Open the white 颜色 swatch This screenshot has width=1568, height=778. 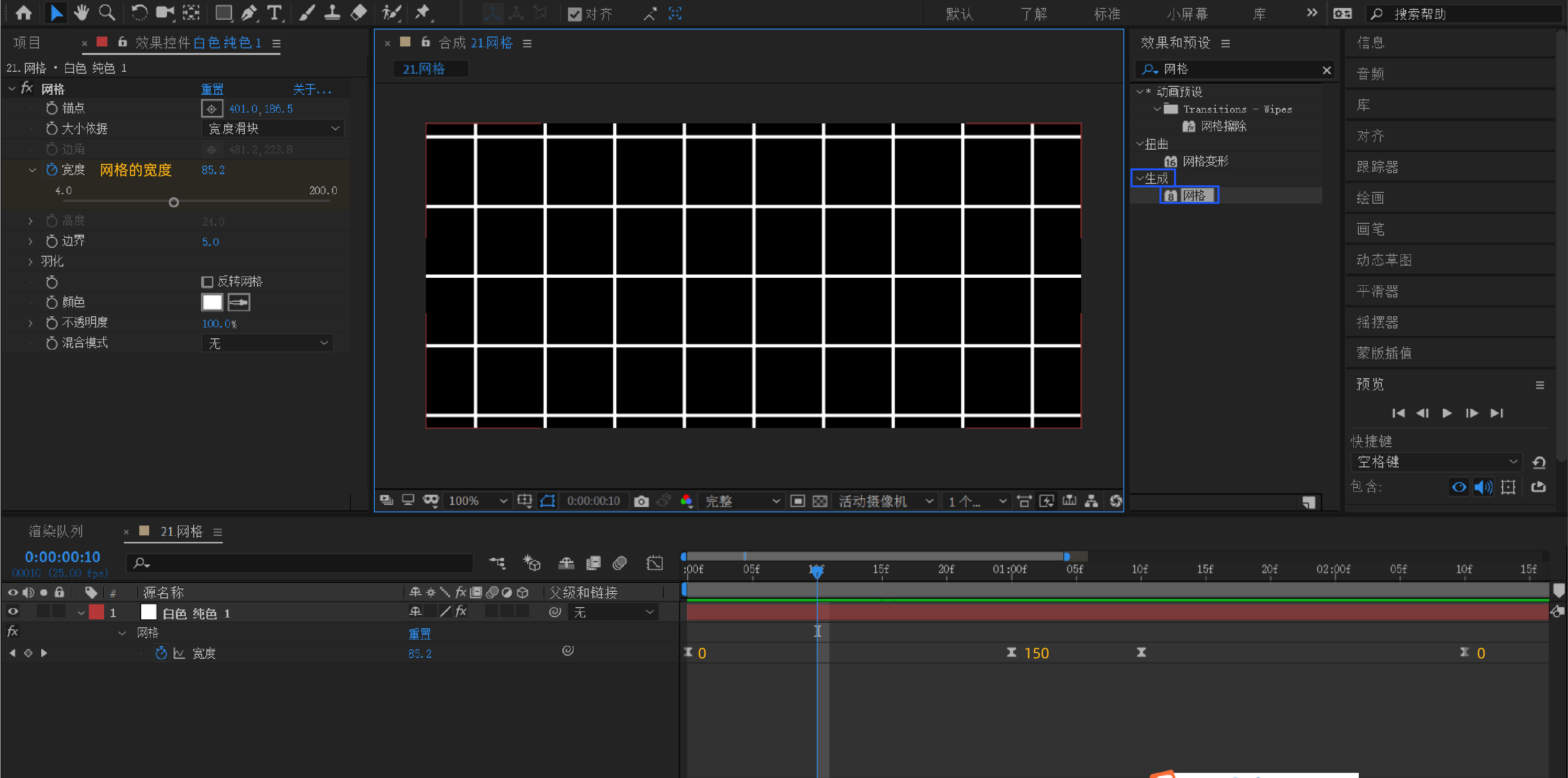click(x=212, y=302)
